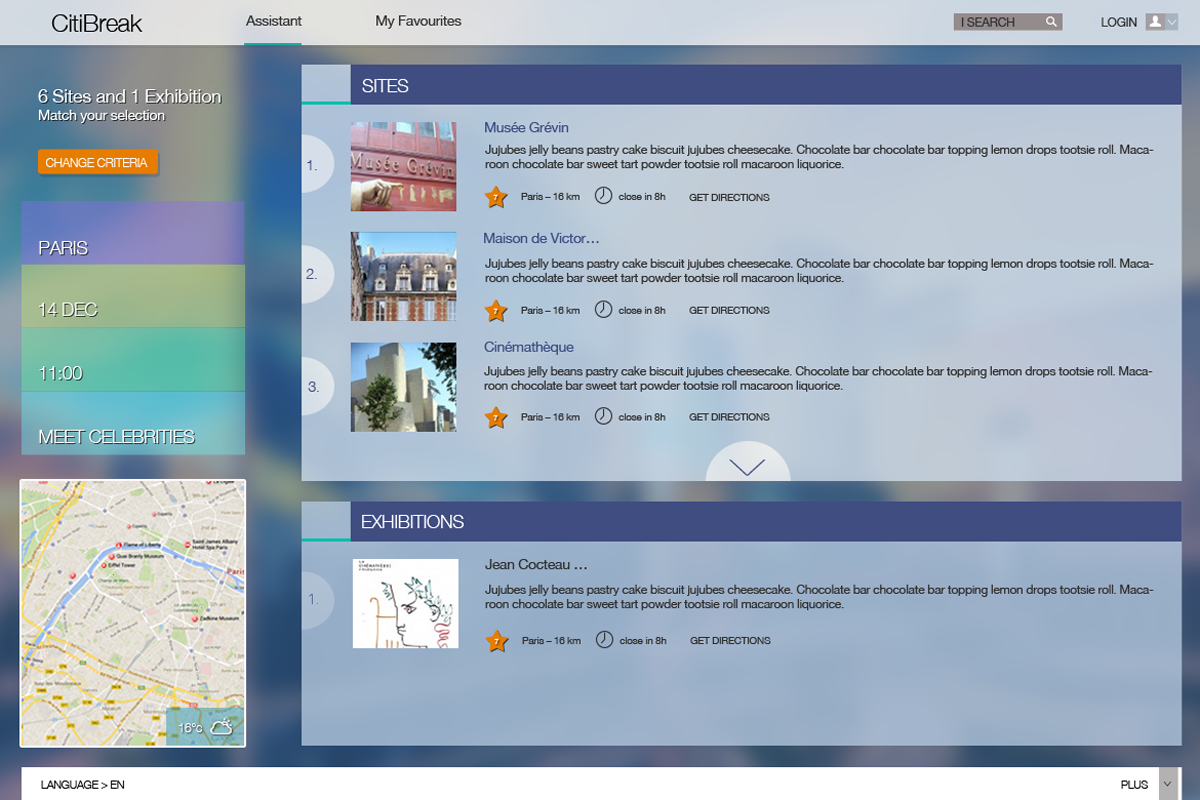
Task: Open Maison de Victor thumbnail image
Action: coord(403,276)
